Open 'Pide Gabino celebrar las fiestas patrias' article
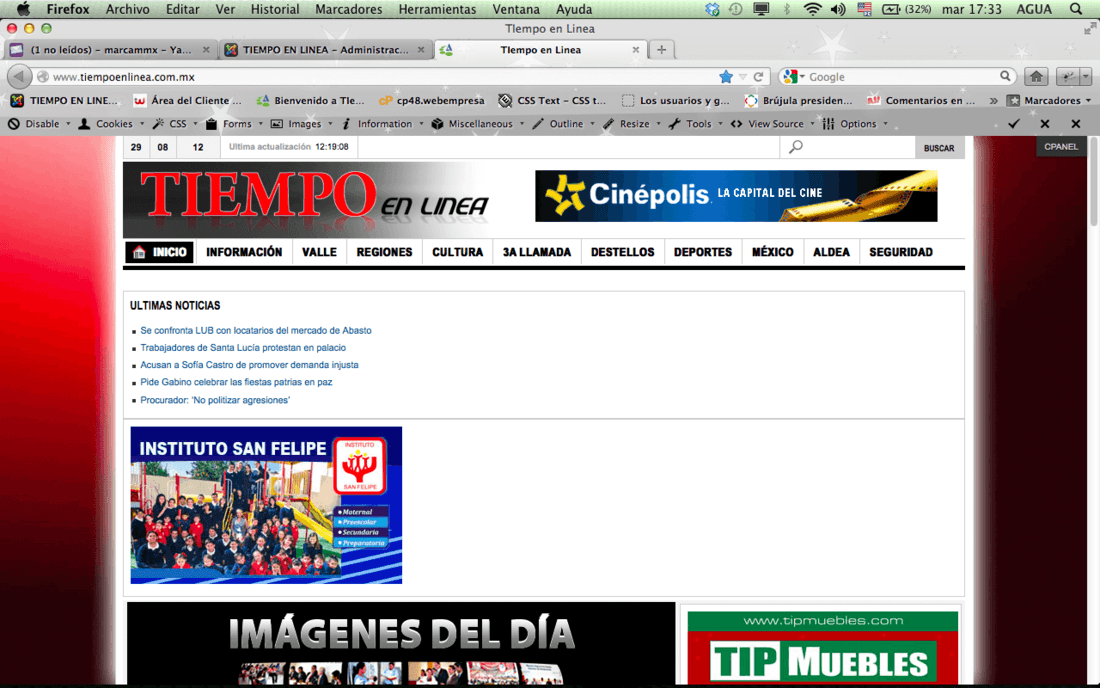This screenshot has height=688, width=1100. 236,382
